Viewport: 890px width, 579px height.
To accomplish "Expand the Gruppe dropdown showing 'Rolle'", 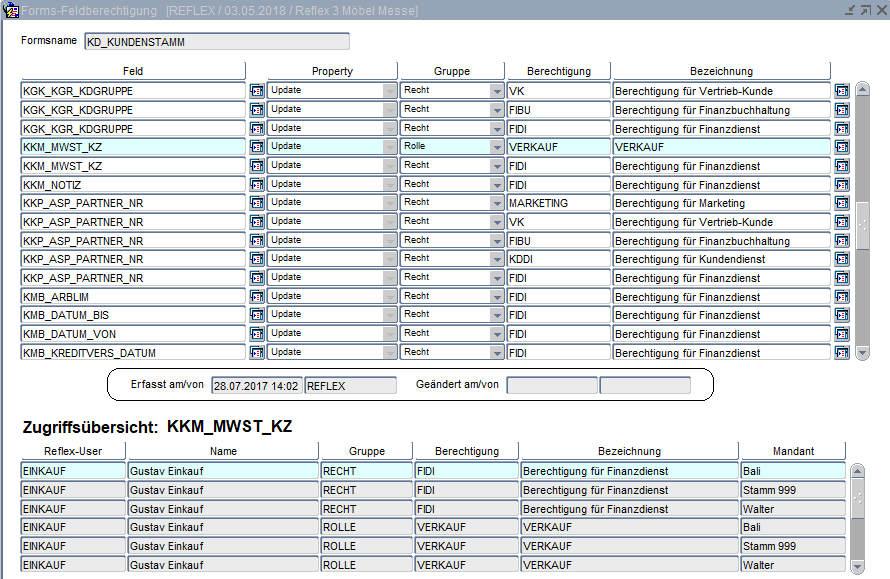I will pyautogui.click(x=497, y=147).
